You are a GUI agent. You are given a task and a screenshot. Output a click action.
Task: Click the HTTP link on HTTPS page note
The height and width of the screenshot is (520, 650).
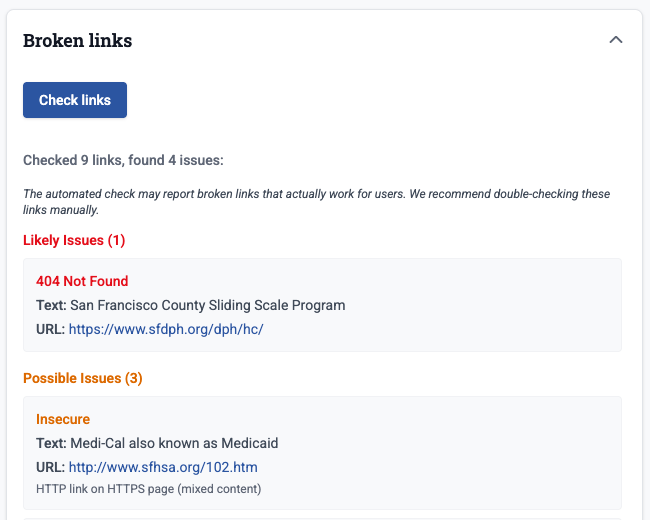pos(110,489)
